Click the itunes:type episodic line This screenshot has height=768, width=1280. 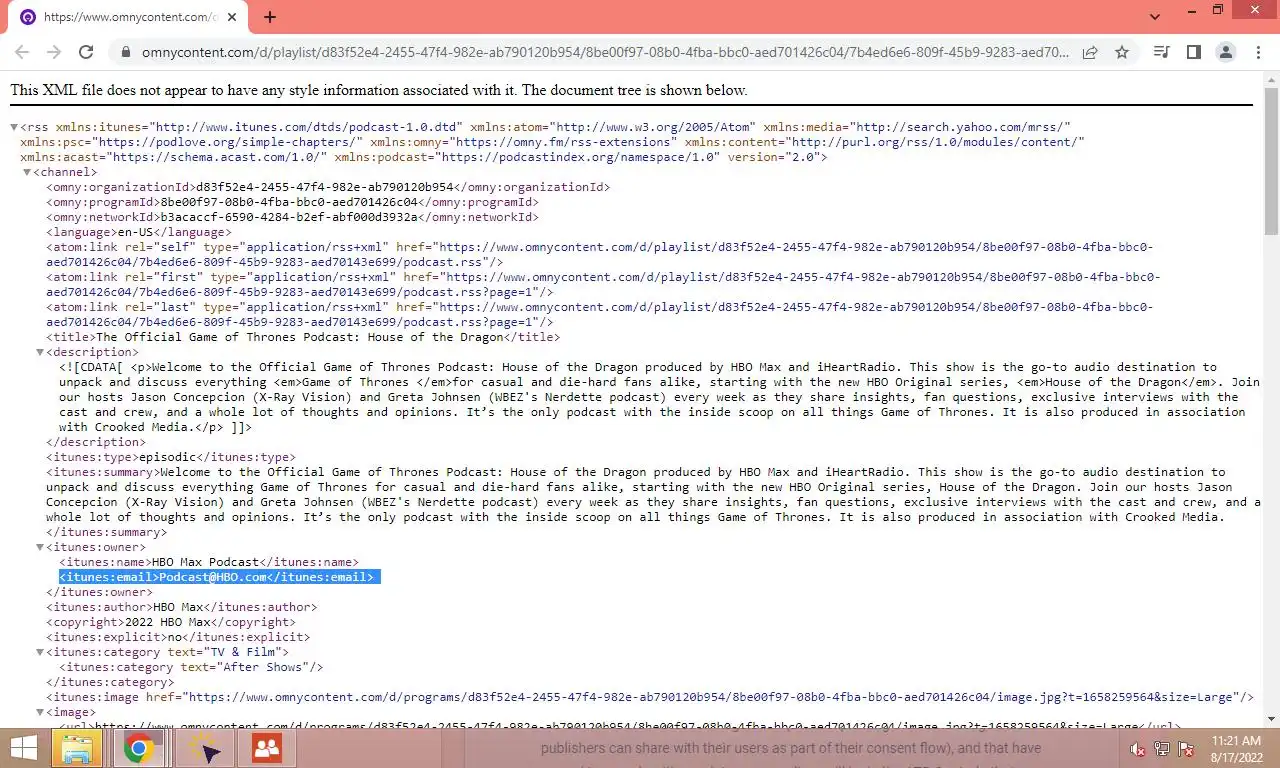pos(171,457)
